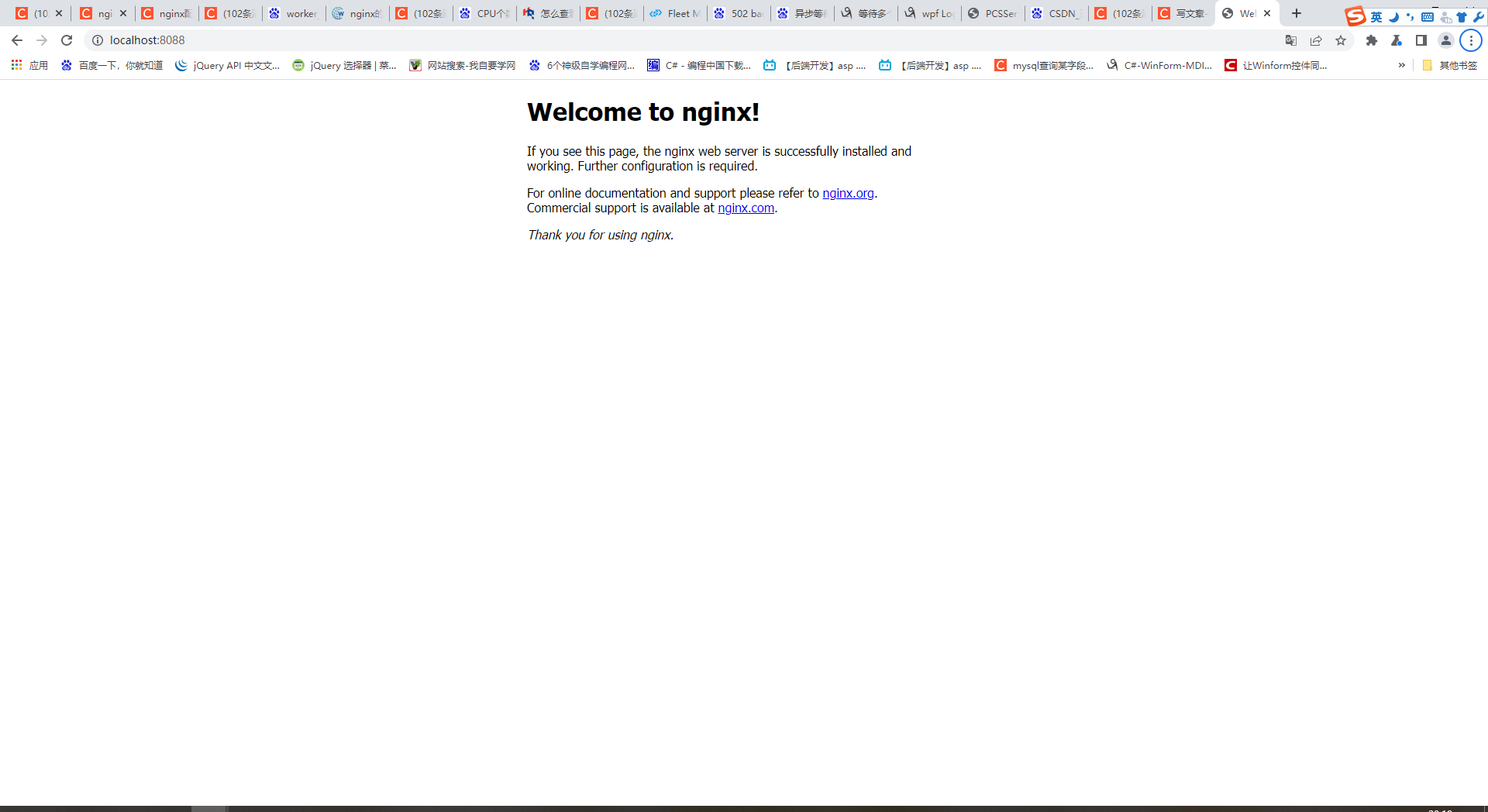The image size is (1488, 812).
Task: Open the C#-WinForm-MDI bookmark
Action: click(x=1159, y=65)
